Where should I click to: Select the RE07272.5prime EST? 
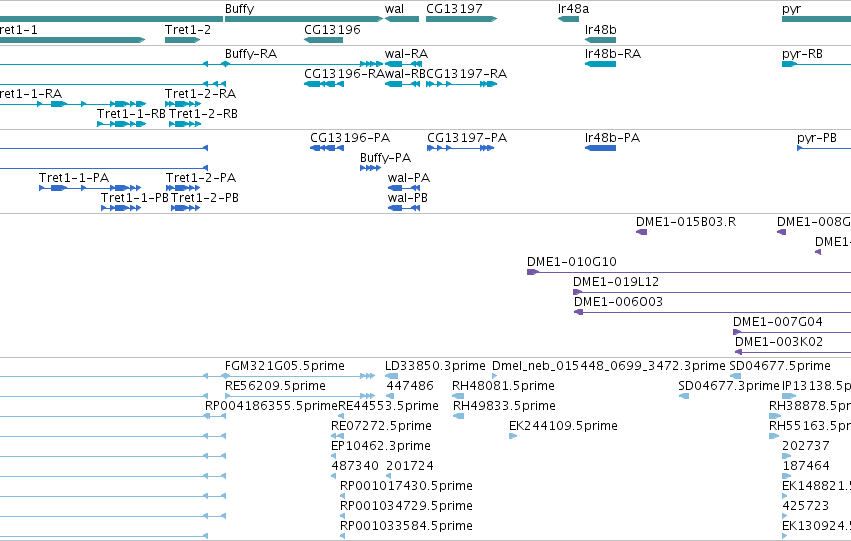coord(338,436)
